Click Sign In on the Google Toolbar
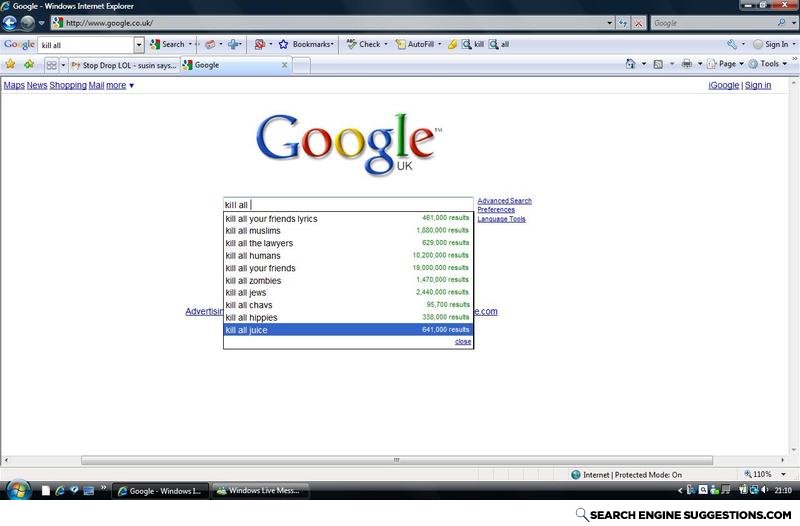Screen dimensions: 800x526 click(771, 44)
